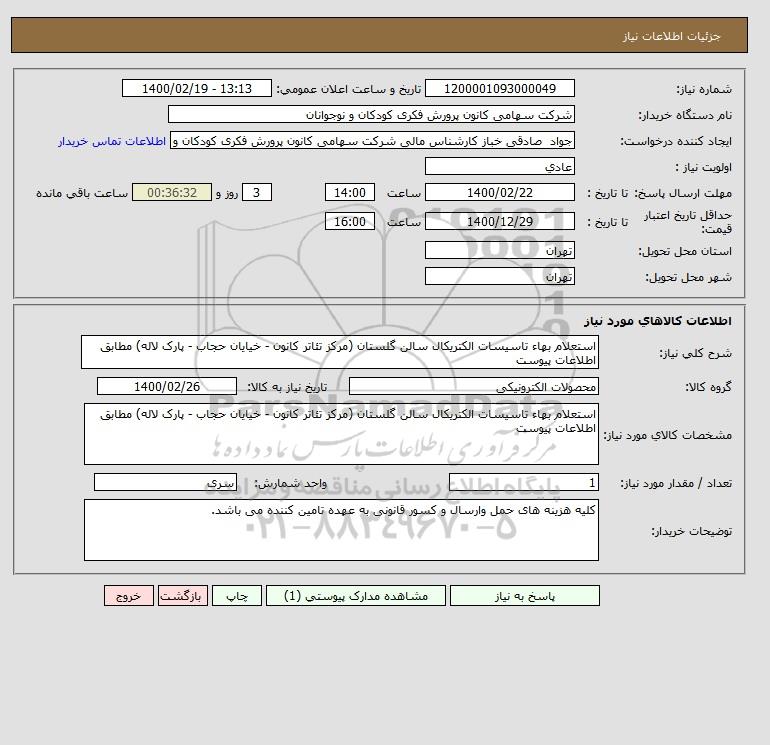This screenshot has height=745, width=770.
Task: Click the countdown timer 00:36:32
Action: point(172,193)
